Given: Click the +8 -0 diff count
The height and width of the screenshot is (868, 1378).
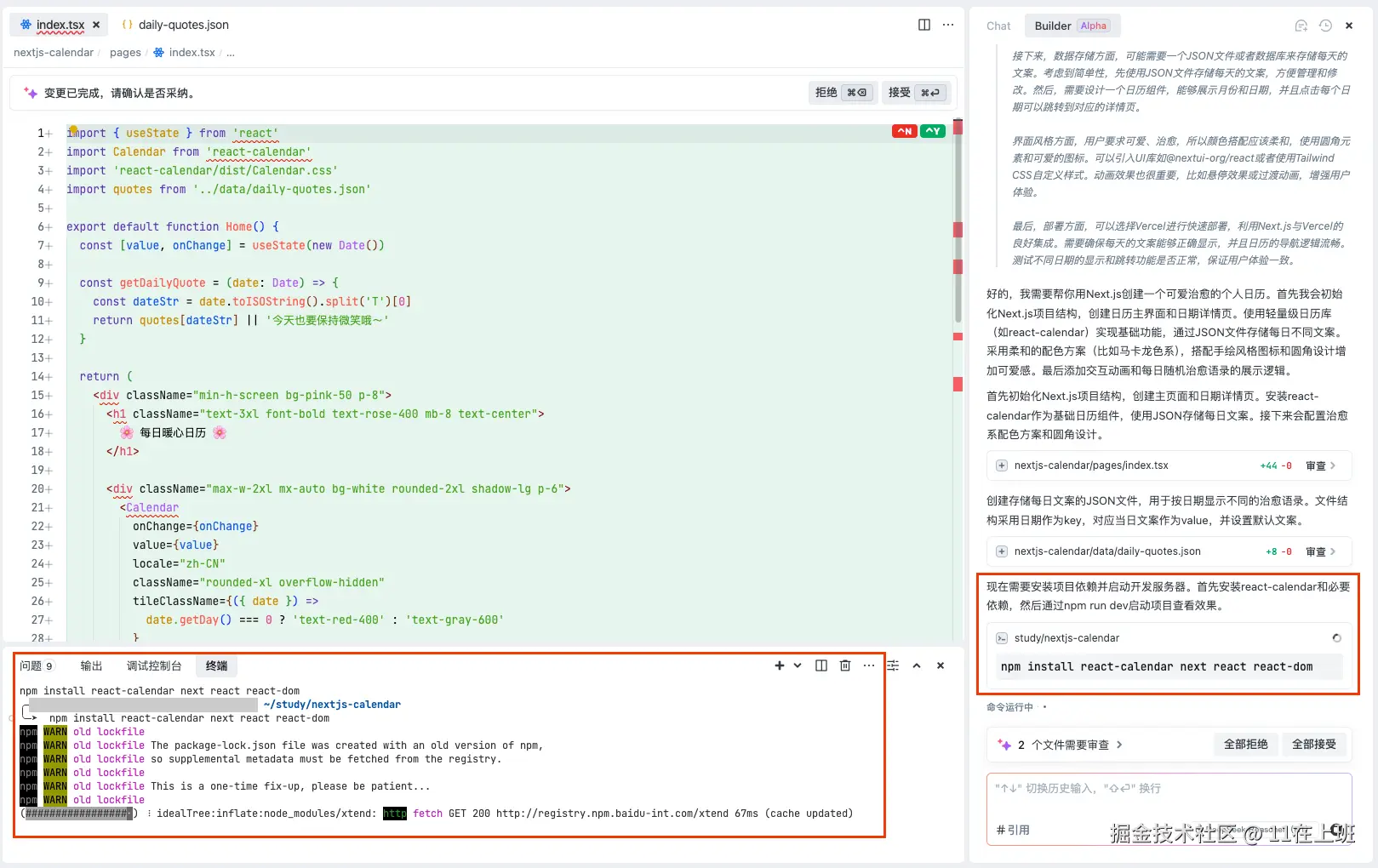Looking at the screenshot, I should click(1278, 551).
